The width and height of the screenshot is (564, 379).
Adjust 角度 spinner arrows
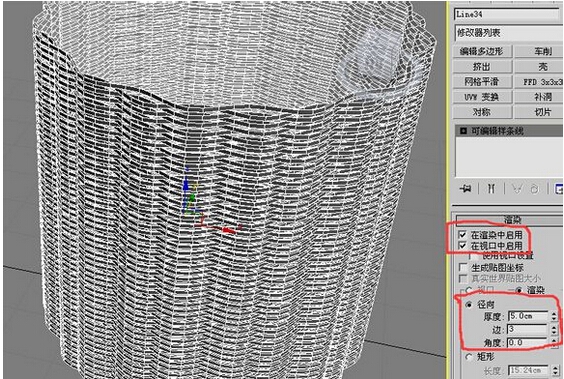click(x=554, y=342)
